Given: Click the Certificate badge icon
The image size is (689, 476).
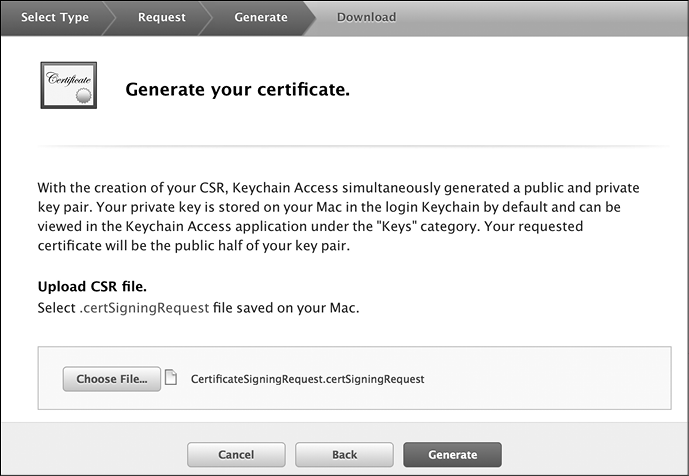Looking at the screenshot, I should pos(69,90).
